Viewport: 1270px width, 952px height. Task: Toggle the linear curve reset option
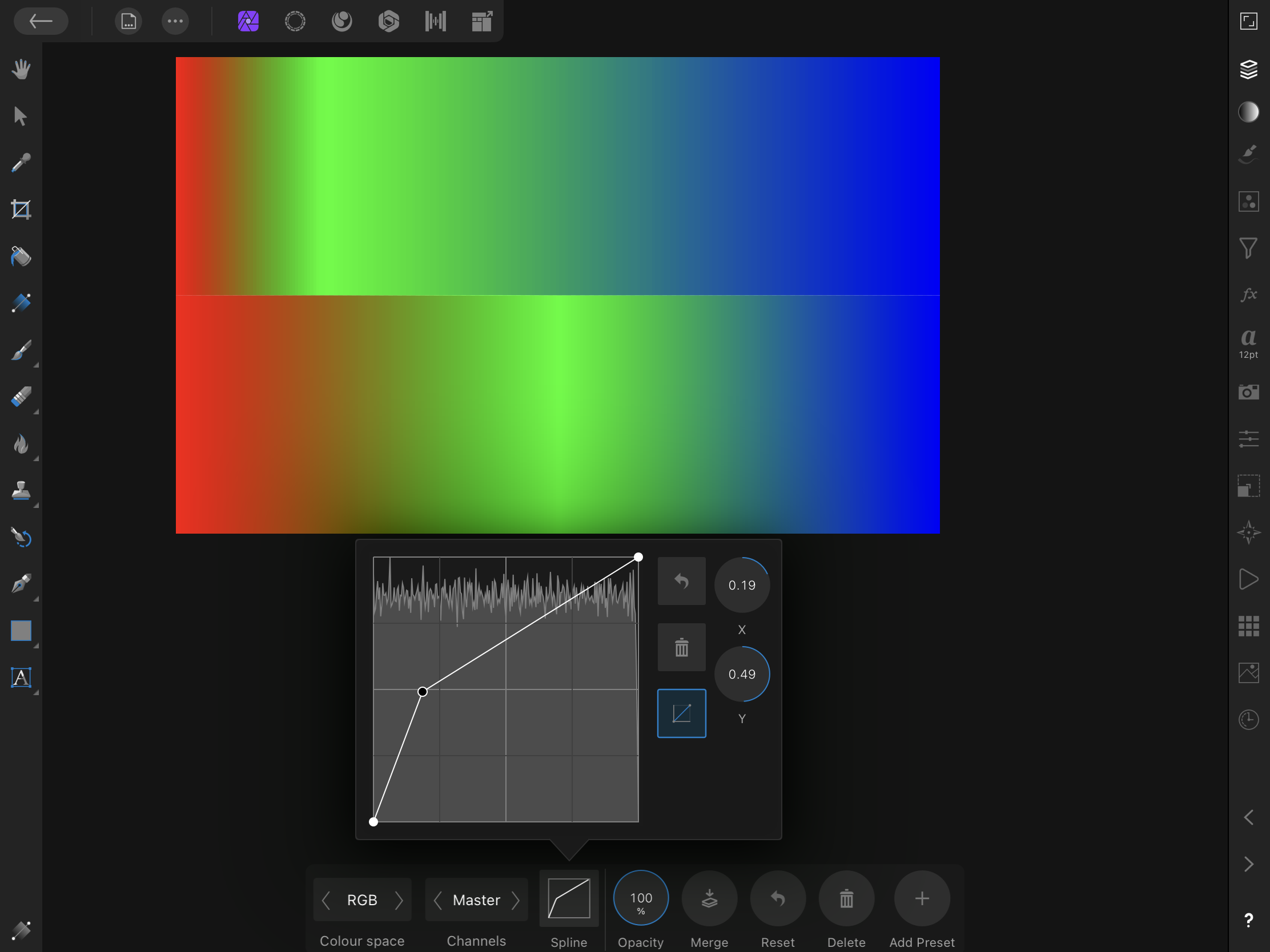(x=681, y=713)
